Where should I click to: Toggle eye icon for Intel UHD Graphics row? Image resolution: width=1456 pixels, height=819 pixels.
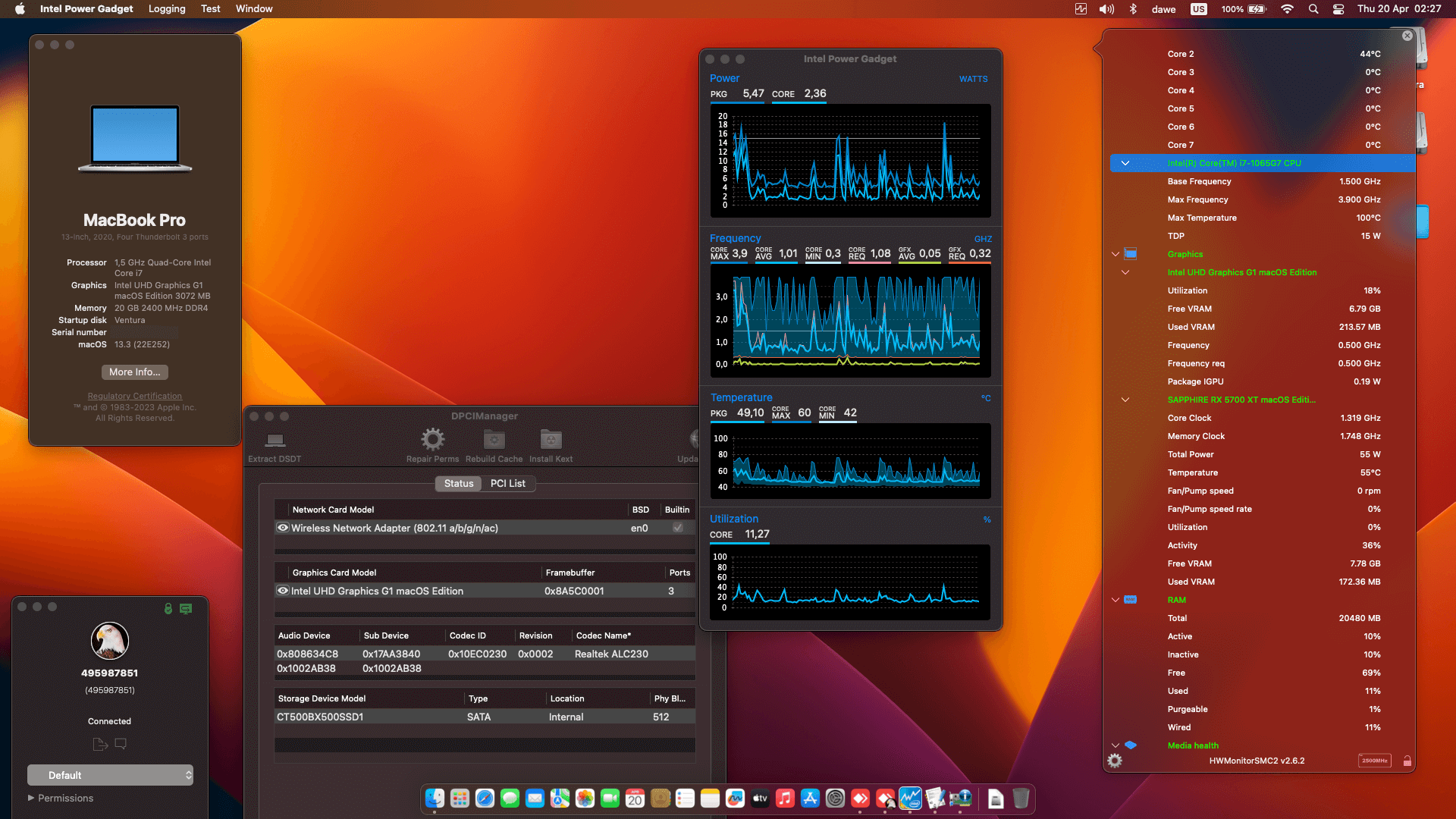pos(283,591)
